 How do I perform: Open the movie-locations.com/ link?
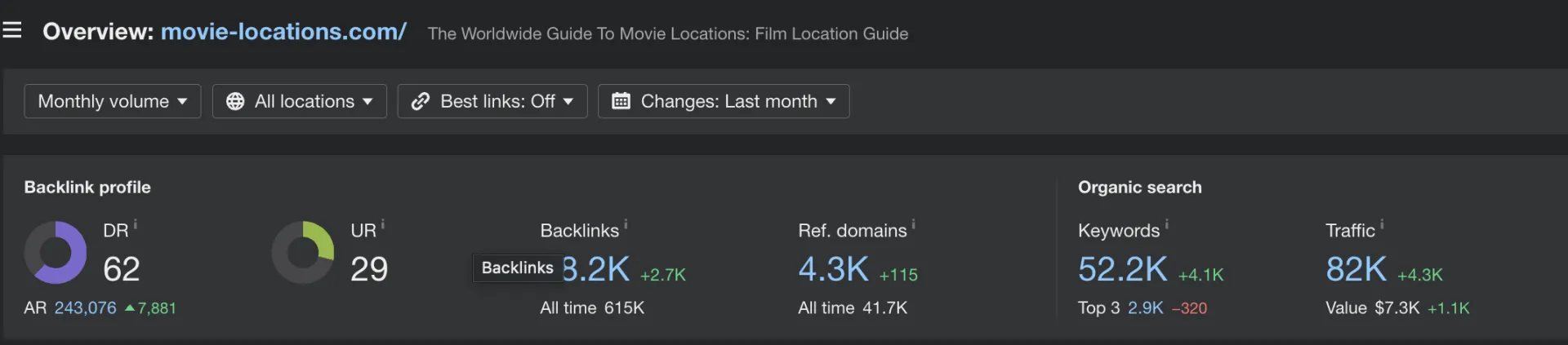283,32
